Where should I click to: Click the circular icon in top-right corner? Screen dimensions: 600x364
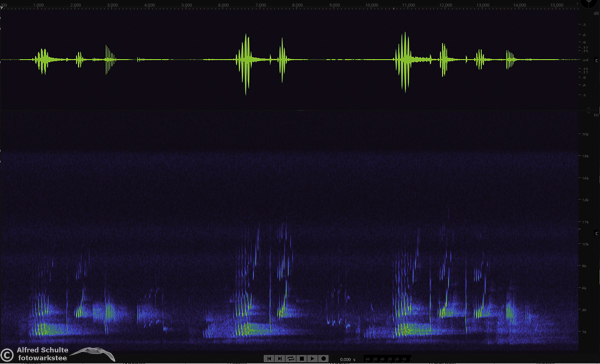click(x=589, y=2)
